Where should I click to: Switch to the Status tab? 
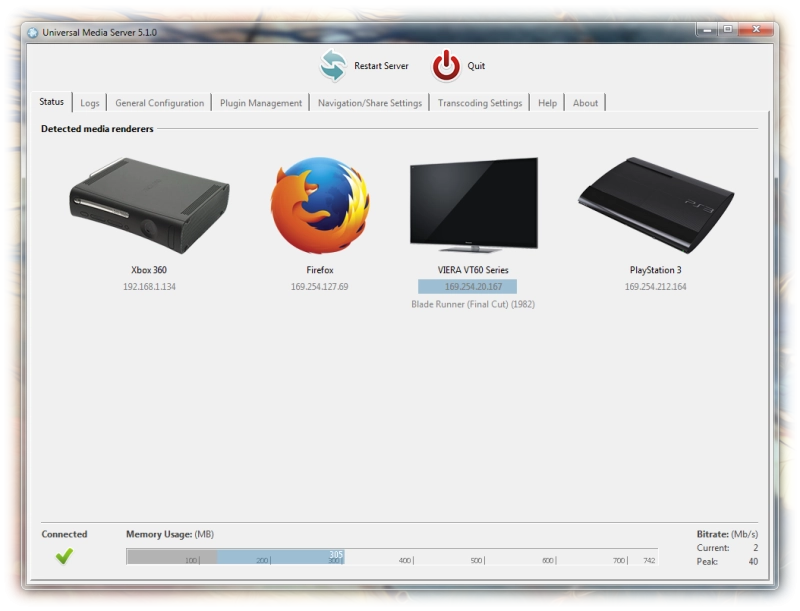click(x=52, y=101)
